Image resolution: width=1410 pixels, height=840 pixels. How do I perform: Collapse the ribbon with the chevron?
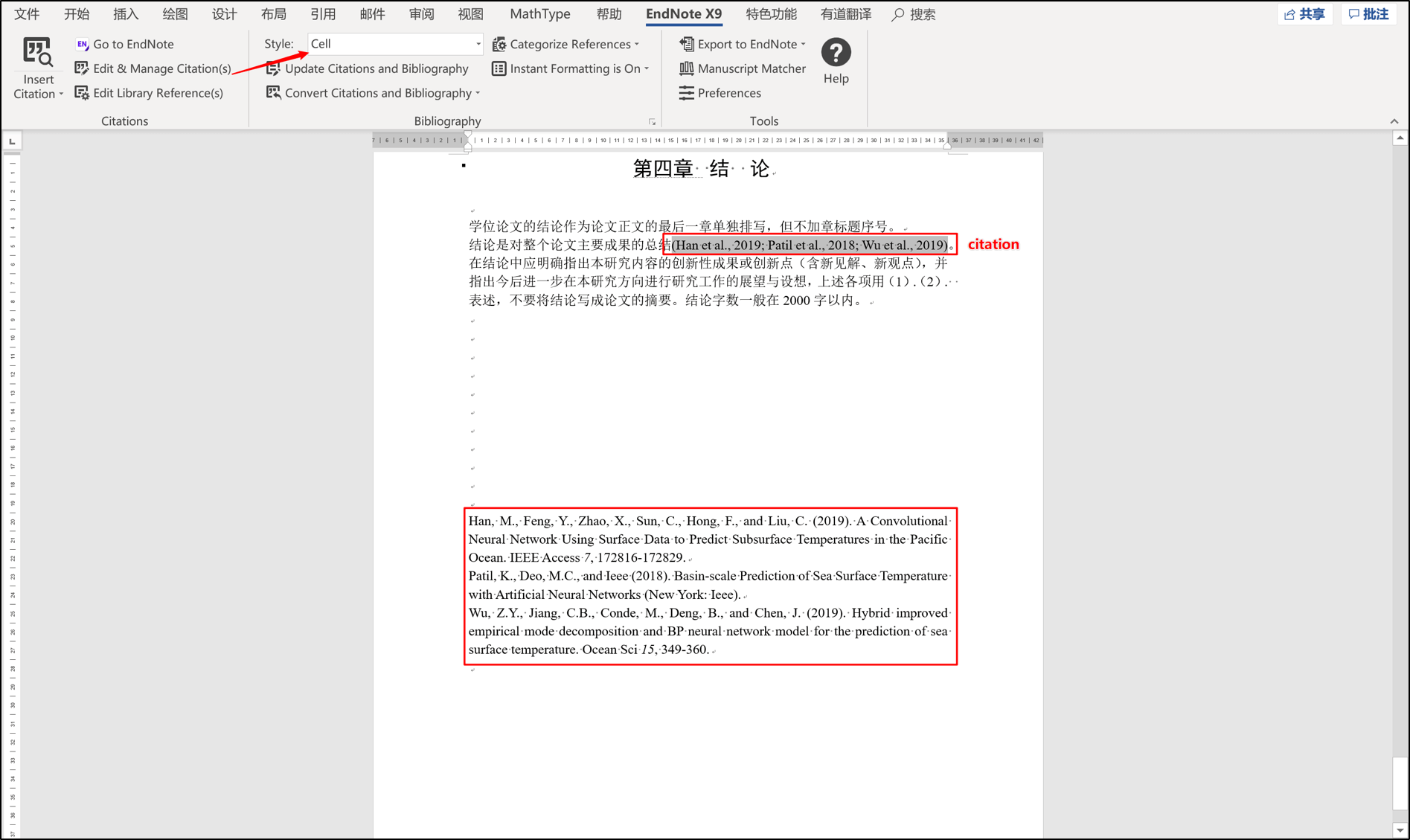(x=1394, y=121)
